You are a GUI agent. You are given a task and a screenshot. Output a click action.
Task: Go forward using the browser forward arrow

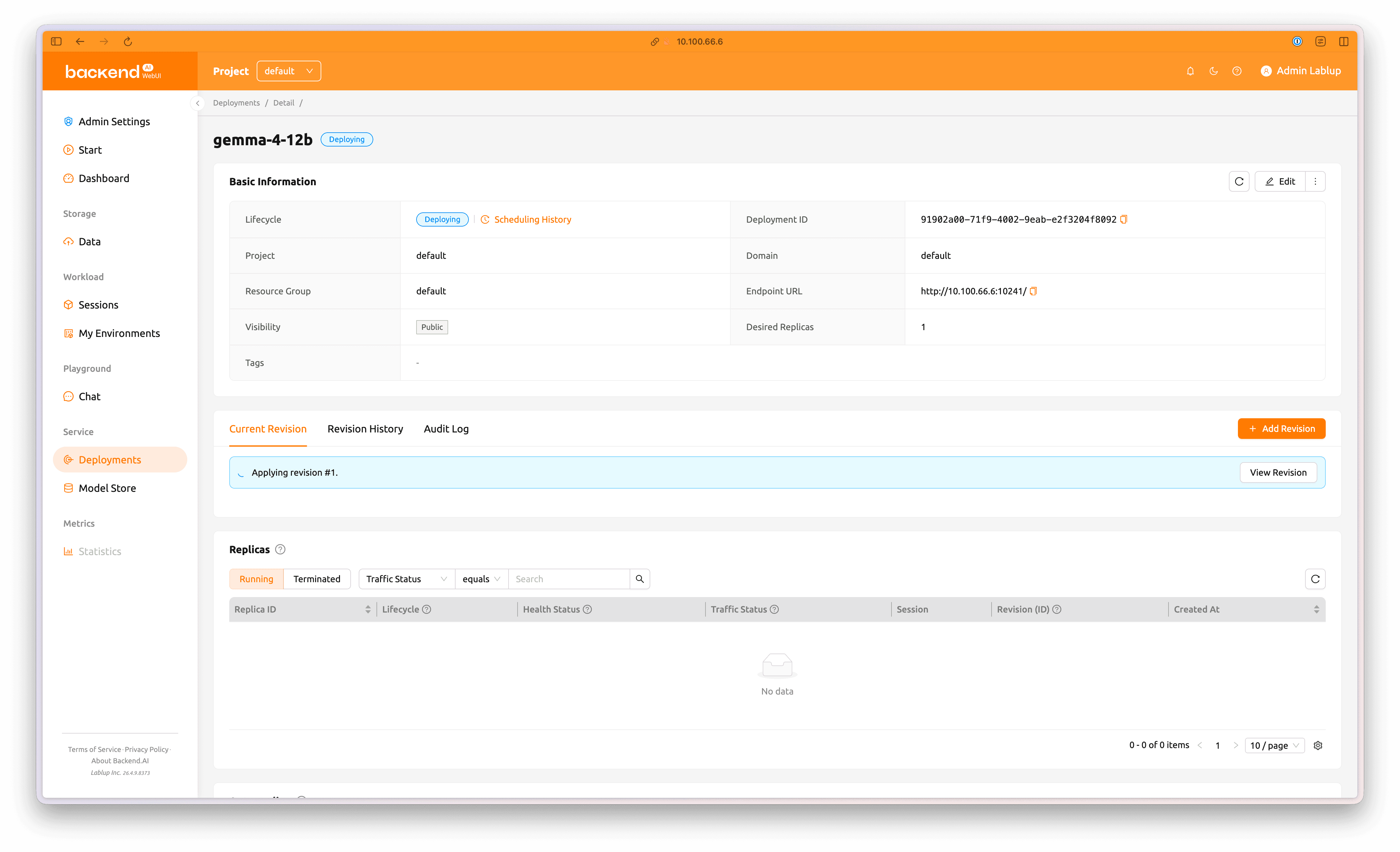[104, 41]
